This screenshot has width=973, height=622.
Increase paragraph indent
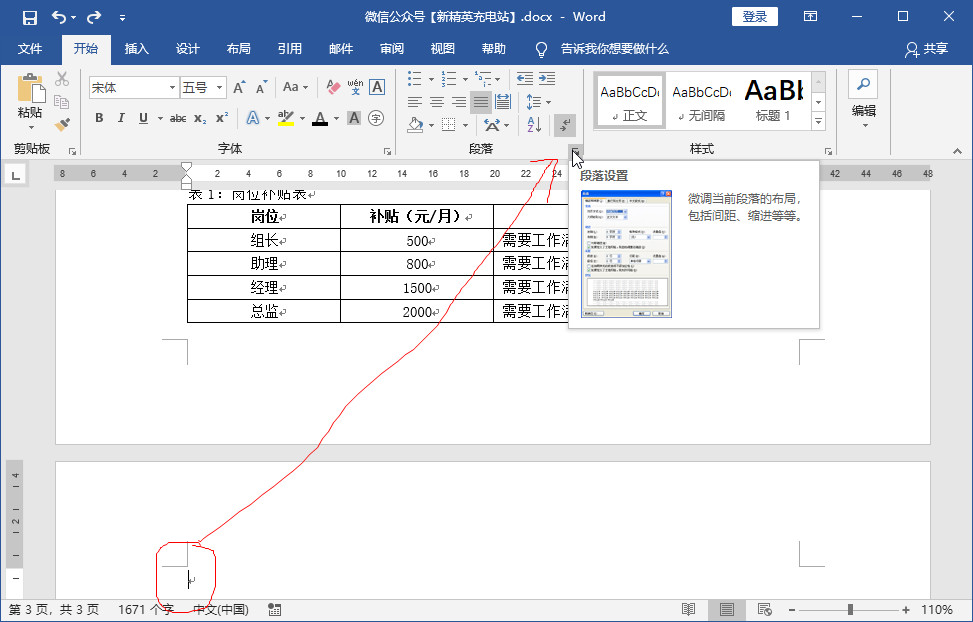[547, 78]
